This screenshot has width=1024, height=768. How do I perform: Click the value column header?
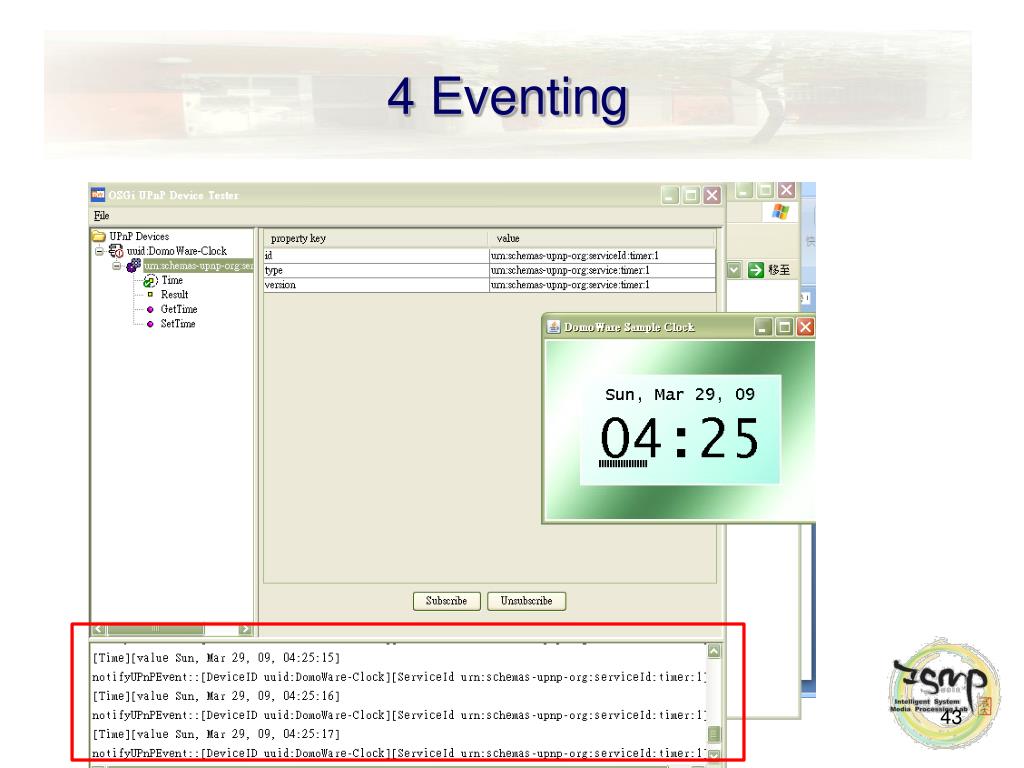[601, 238]
